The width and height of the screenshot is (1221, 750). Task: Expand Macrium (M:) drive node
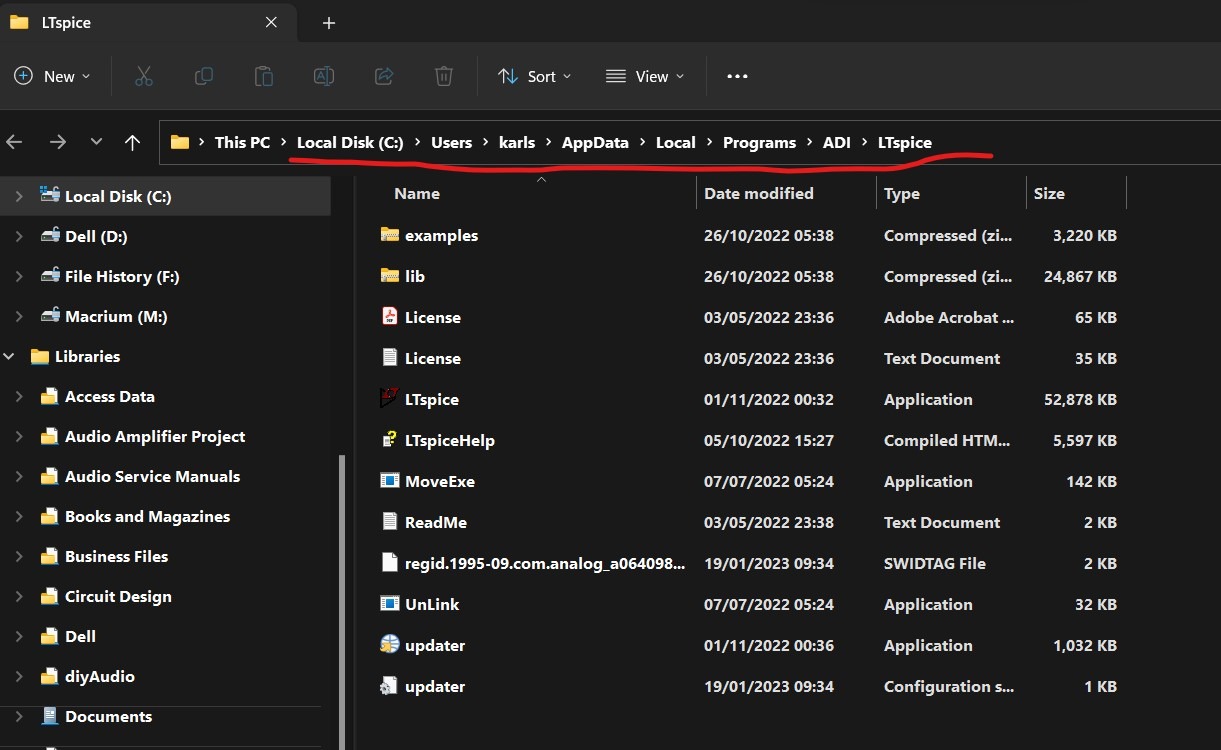[x=19, y=316]
